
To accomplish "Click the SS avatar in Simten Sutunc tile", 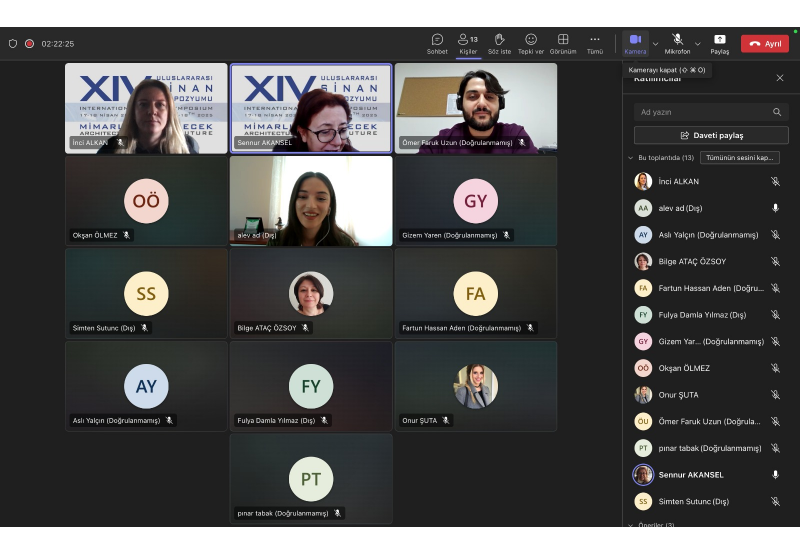I will click(x=146, y=293).
